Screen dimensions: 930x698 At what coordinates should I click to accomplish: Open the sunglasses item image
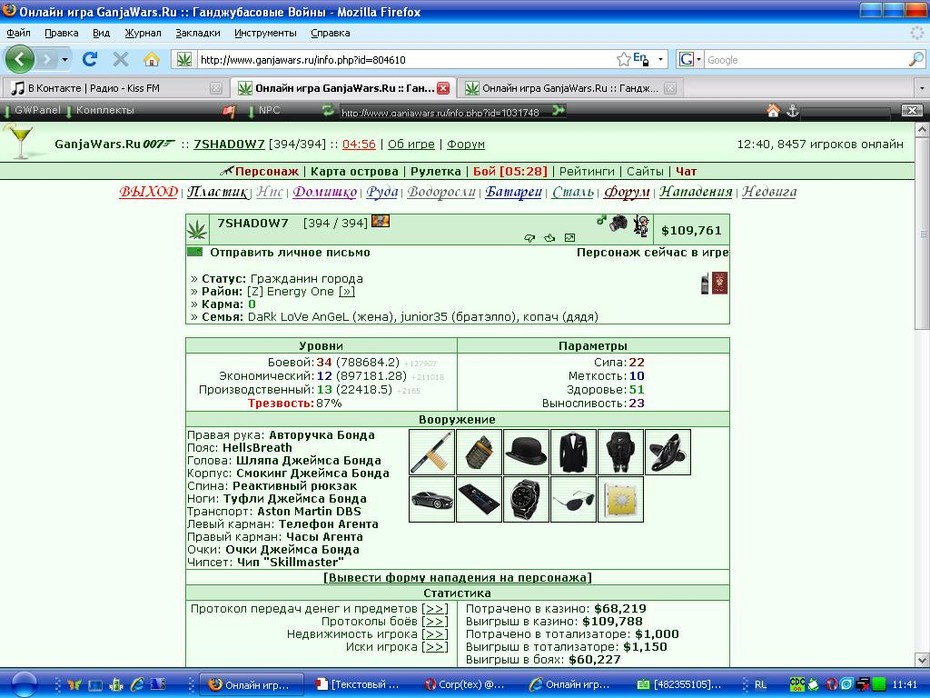(x=574, y=499)
